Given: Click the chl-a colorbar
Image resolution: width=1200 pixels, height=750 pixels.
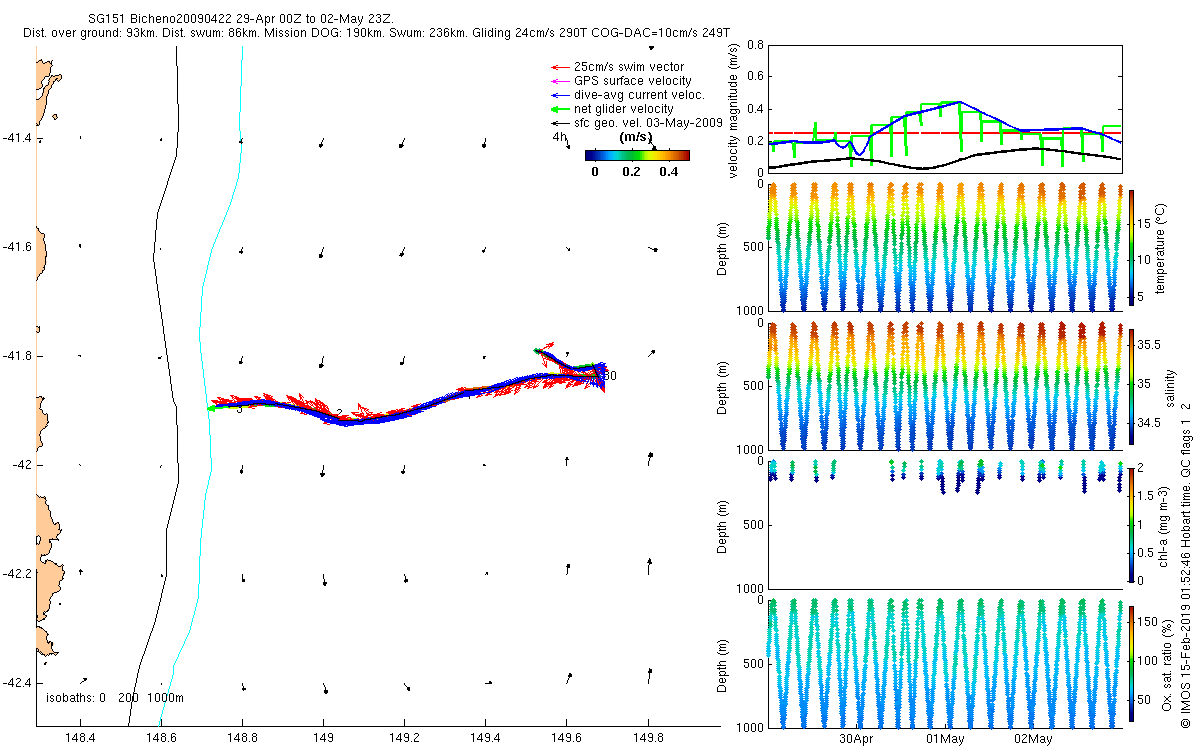Looking at the screenshot, I should [x=1130, y=523].
